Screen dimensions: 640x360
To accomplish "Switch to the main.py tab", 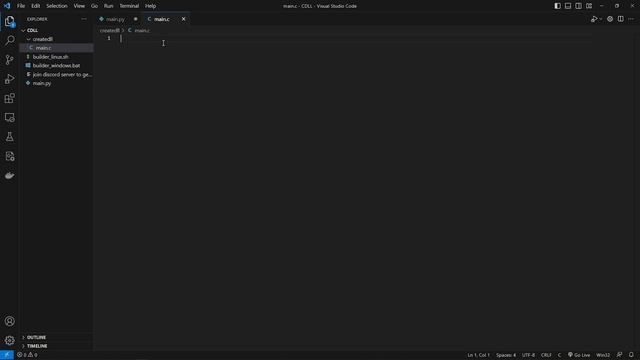I will click(116, 19).
